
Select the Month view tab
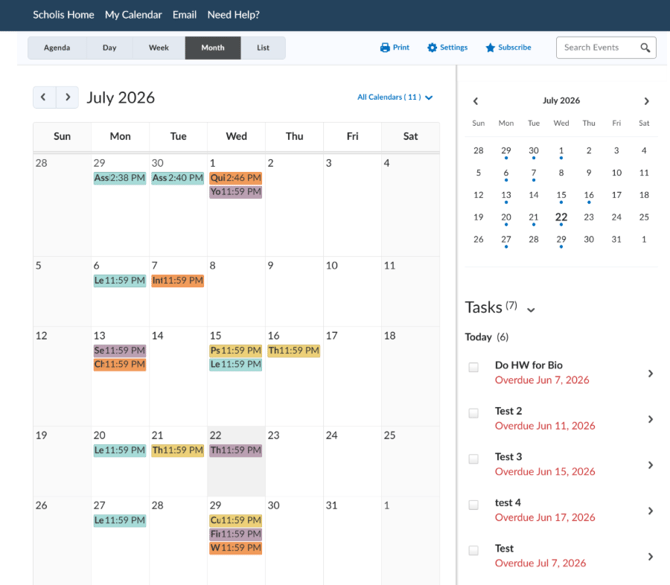pyautogui.click(x=213, y=47)
